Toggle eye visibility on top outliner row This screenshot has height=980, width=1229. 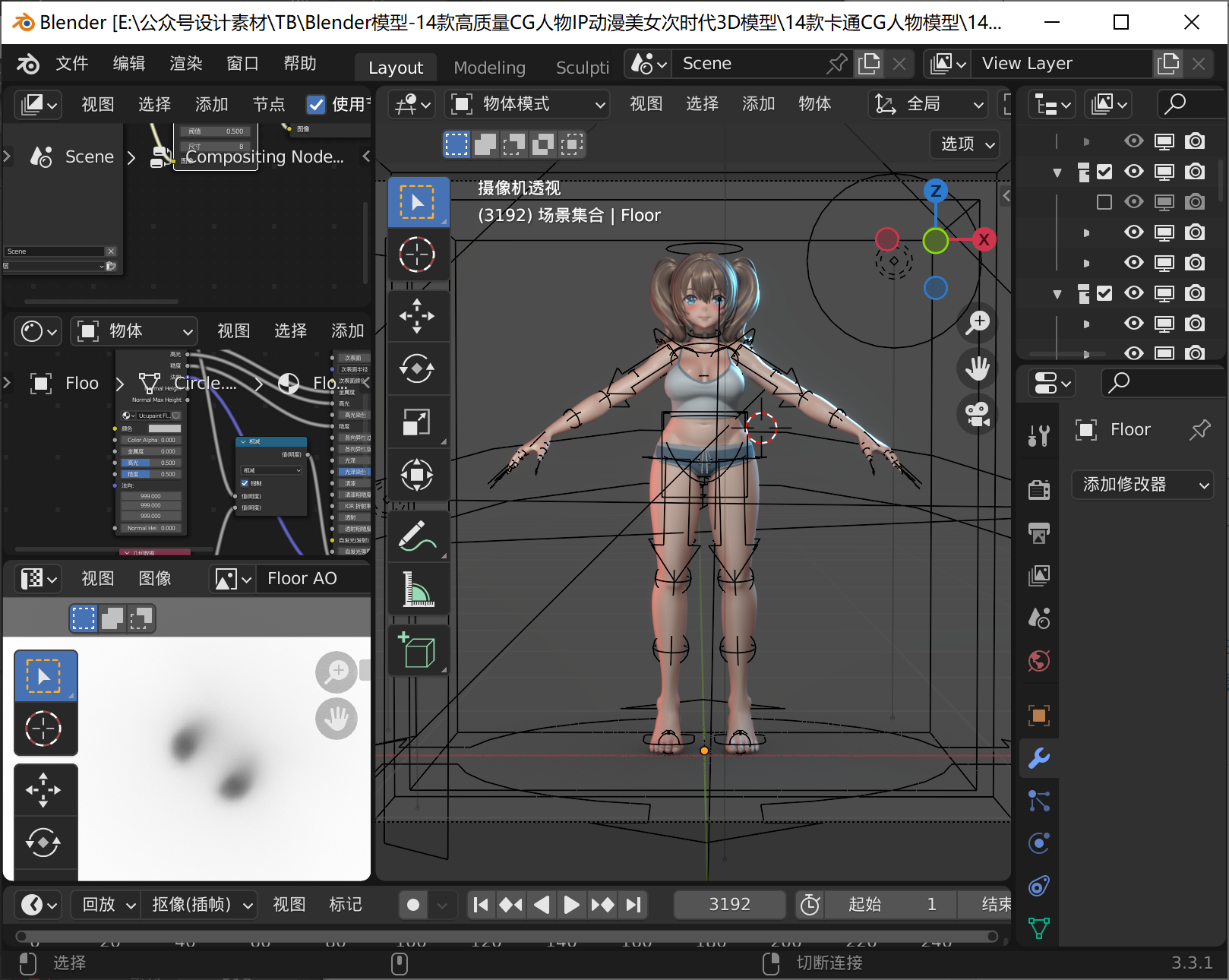[1133, 141]
